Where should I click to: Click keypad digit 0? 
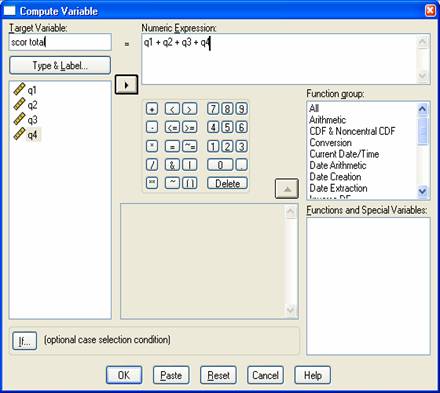220,165
